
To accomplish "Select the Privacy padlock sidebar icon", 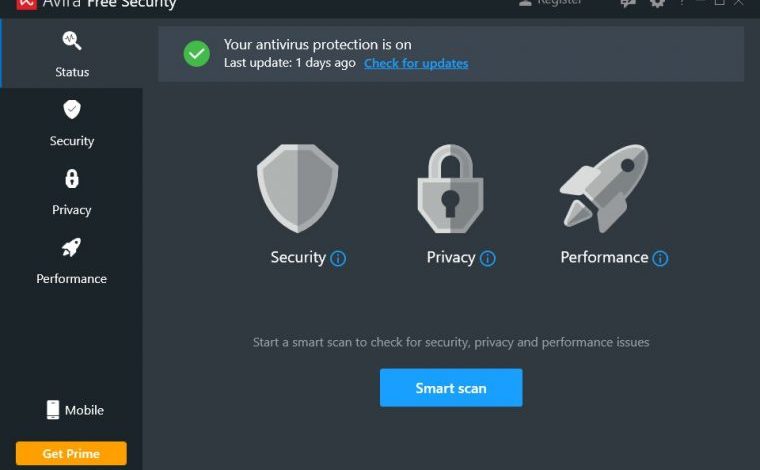I will coord(72,179).
